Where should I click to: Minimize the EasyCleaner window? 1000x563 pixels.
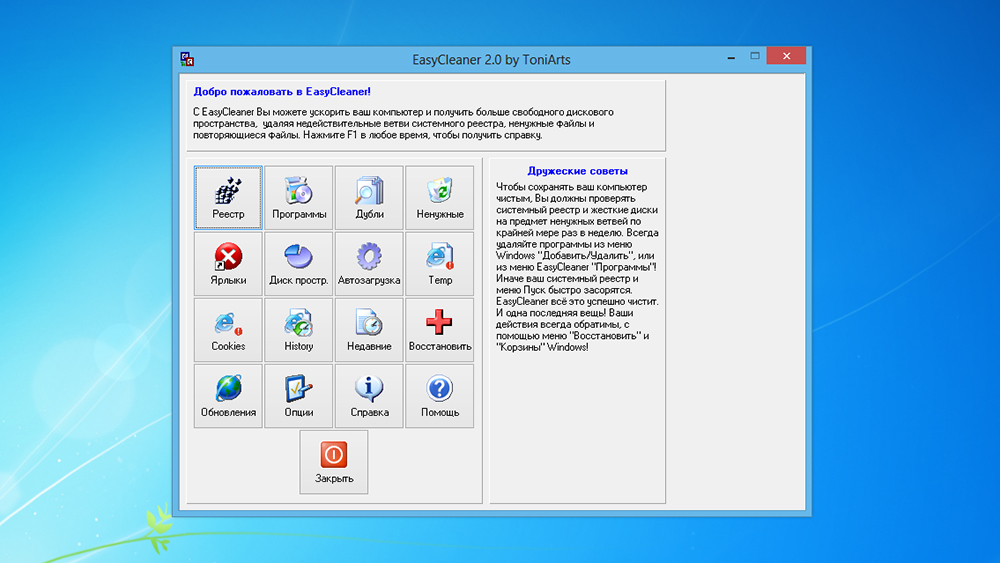tap(729, 56)
